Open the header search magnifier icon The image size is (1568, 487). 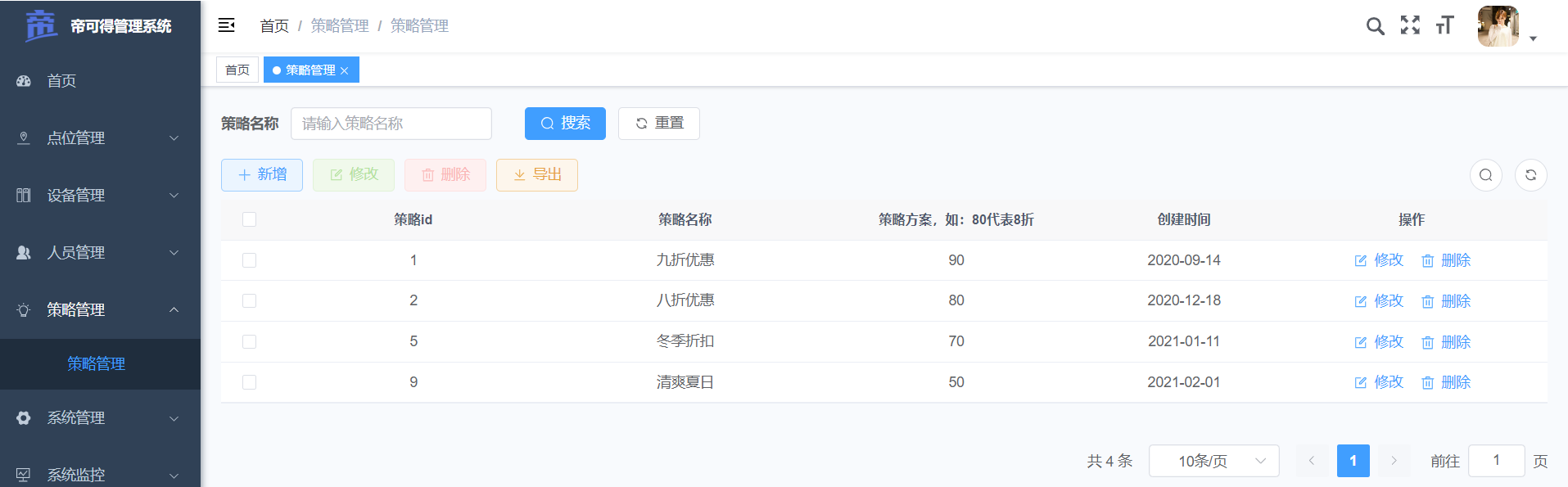click(x=1375, y=26)
